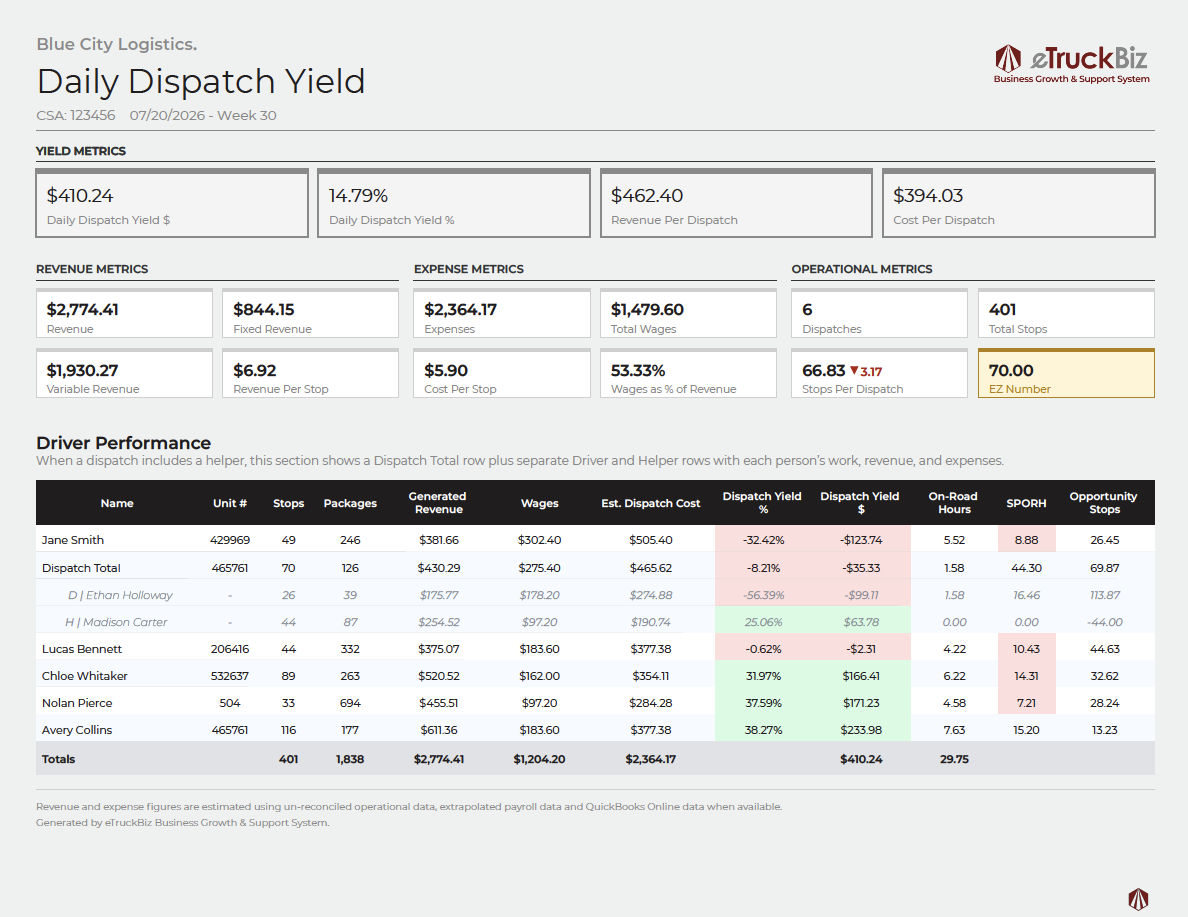This screenshot has width=1188, height=917.
Task: Click the Name column header
Action: click(117, 503)
